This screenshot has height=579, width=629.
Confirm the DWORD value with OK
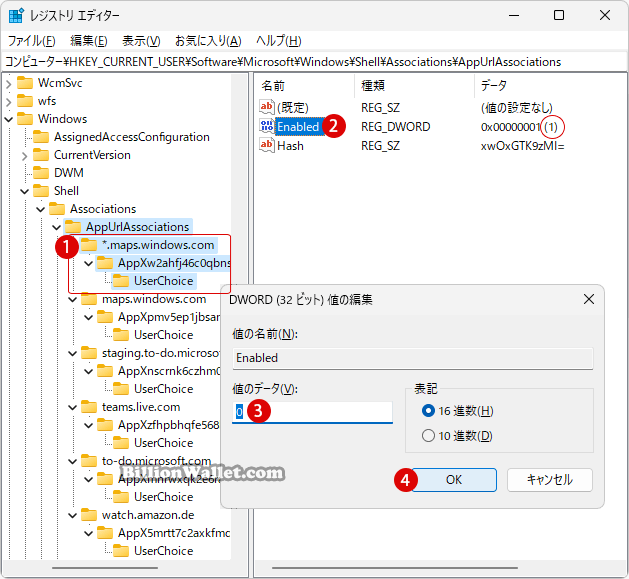454,479
